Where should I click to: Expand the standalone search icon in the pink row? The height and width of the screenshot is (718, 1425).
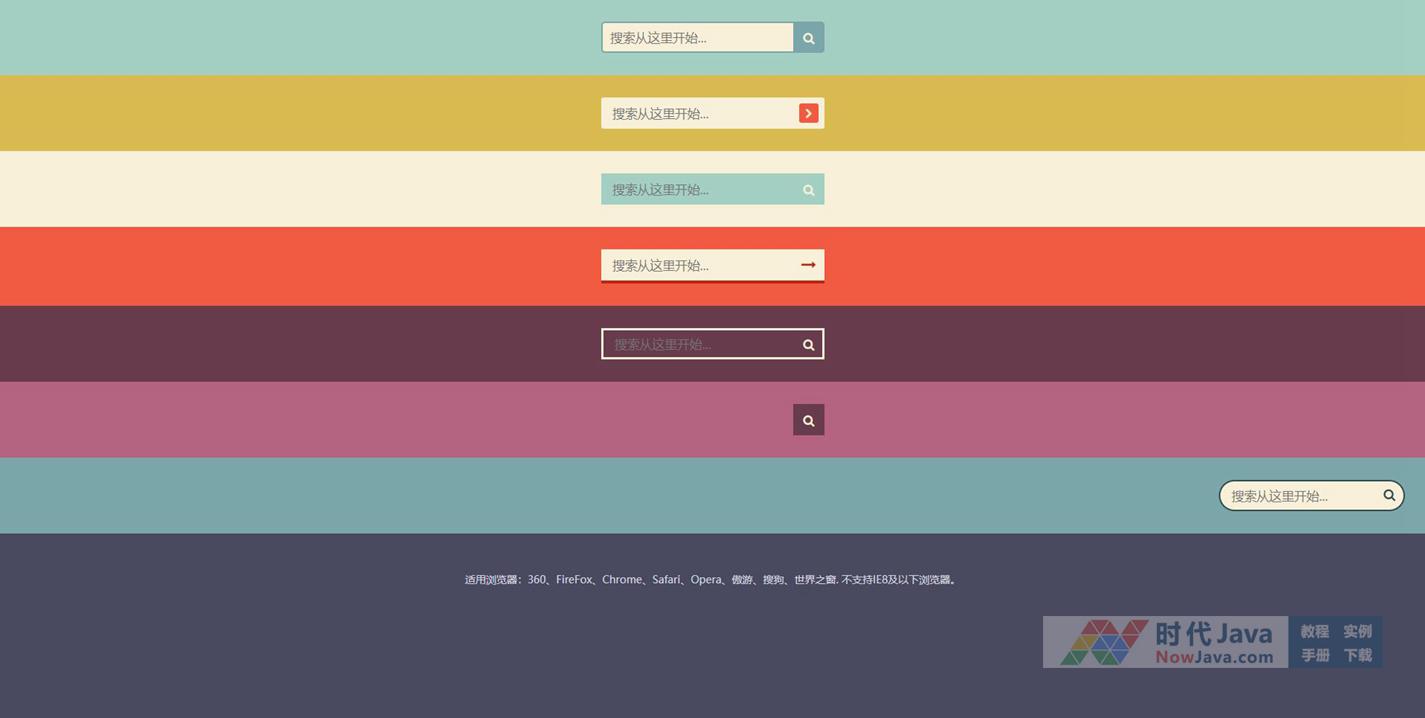pyautogui.click(x=808, y=420)
